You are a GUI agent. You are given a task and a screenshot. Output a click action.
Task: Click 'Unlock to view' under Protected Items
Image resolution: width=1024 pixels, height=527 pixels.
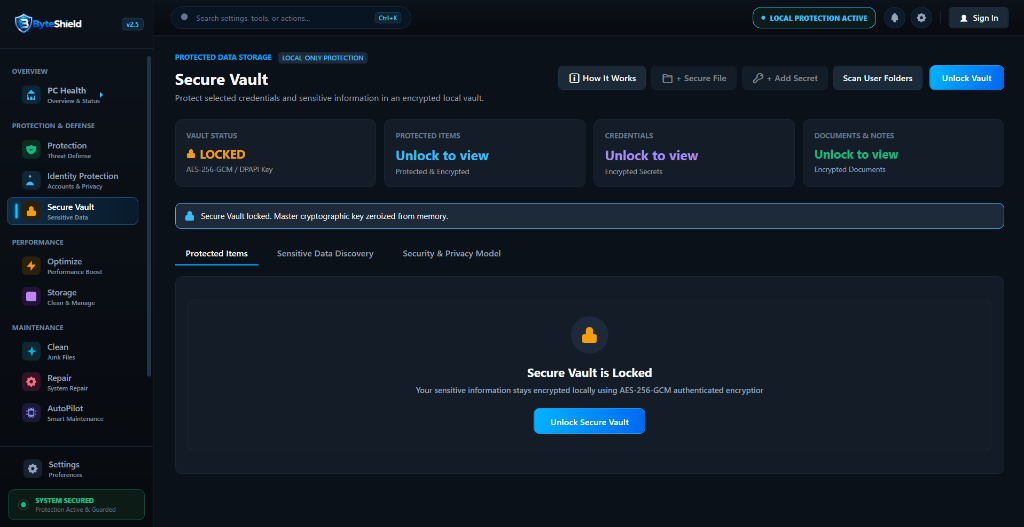(x=442, y=155)
